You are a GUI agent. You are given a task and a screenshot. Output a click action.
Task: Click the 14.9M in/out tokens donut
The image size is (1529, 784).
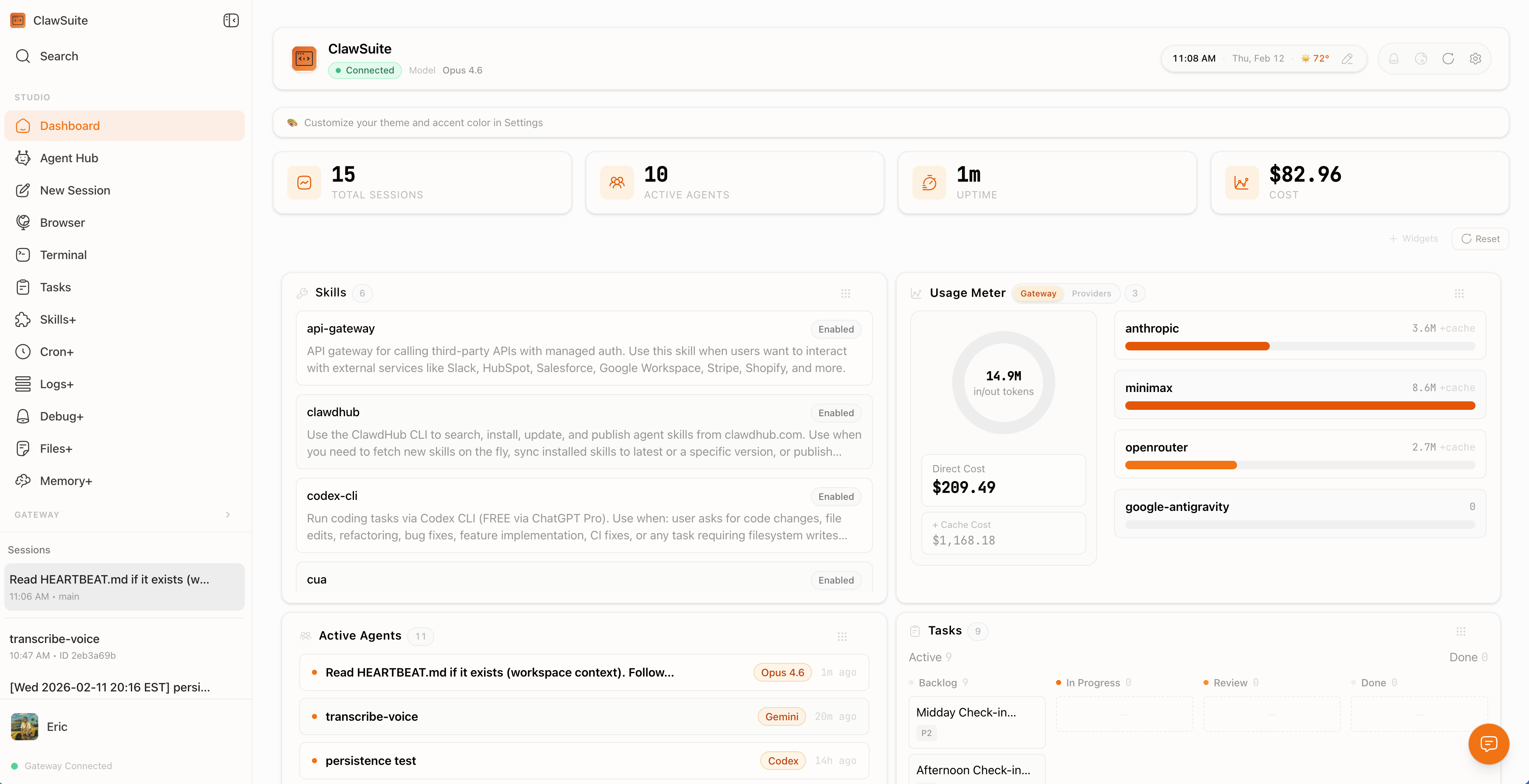tap(1003, 383)
